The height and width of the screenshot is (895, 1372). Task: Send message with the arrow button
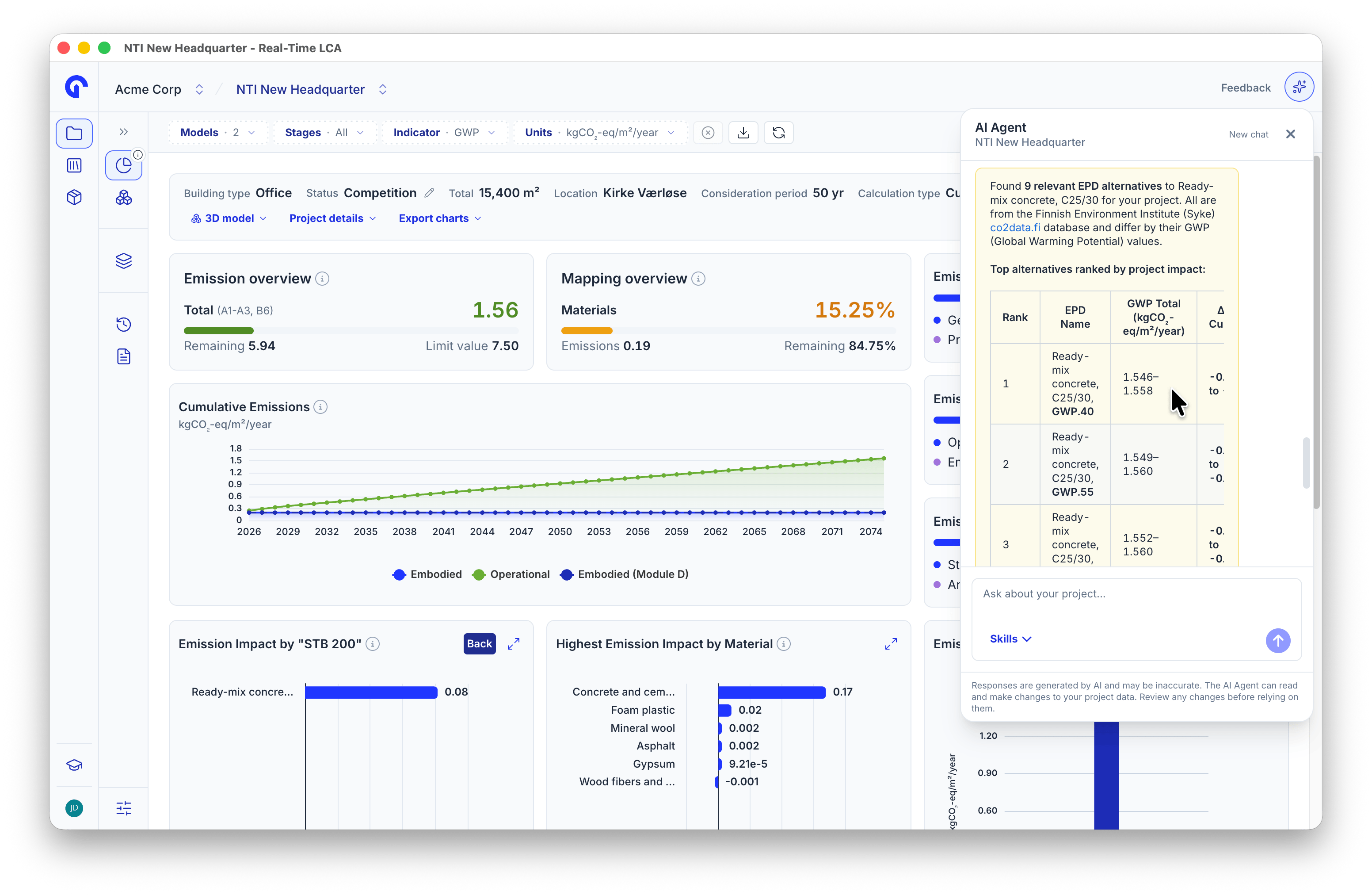pyautogui.click(x=1277, y=641)
